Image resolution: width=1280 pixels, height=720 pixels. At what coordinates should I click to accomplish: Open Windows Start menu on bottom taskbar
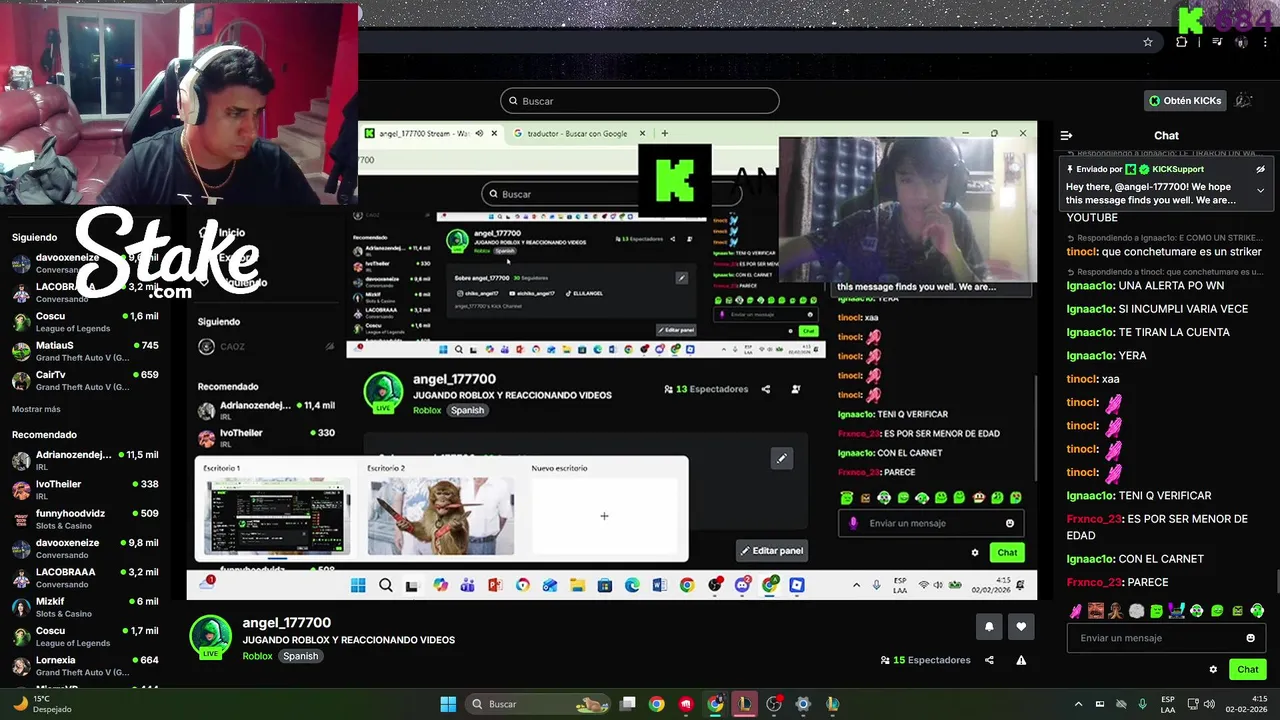tap(448, 704)
